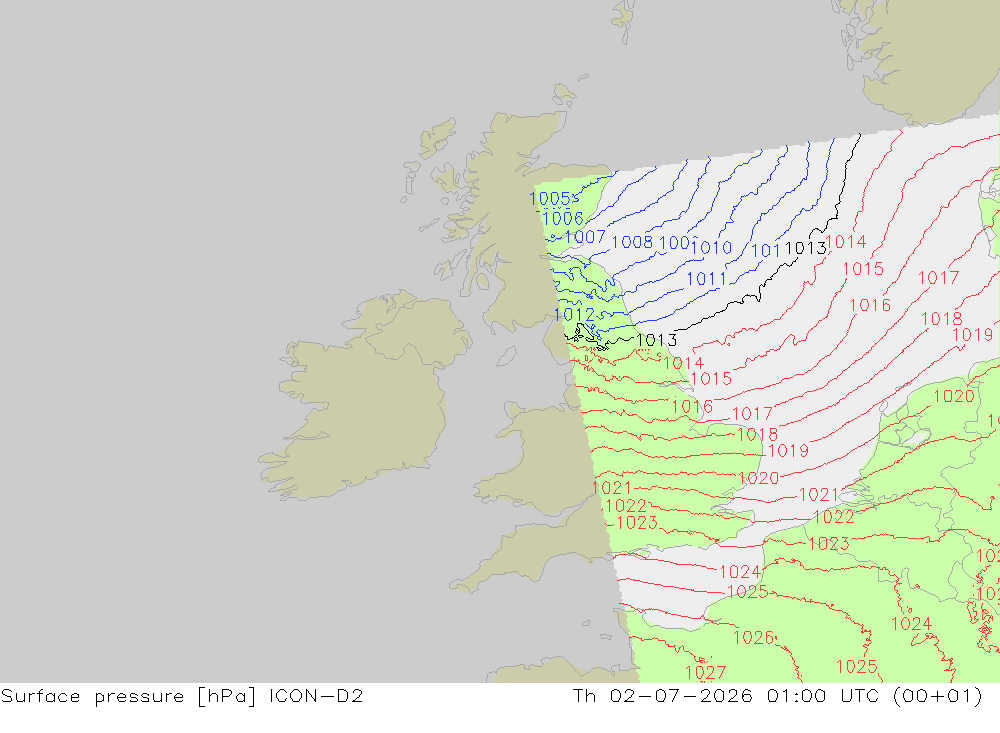This screenshot has height=733, width=1000.
Task: Click the blue 1008 isobar label
Action: click(632, 242)
